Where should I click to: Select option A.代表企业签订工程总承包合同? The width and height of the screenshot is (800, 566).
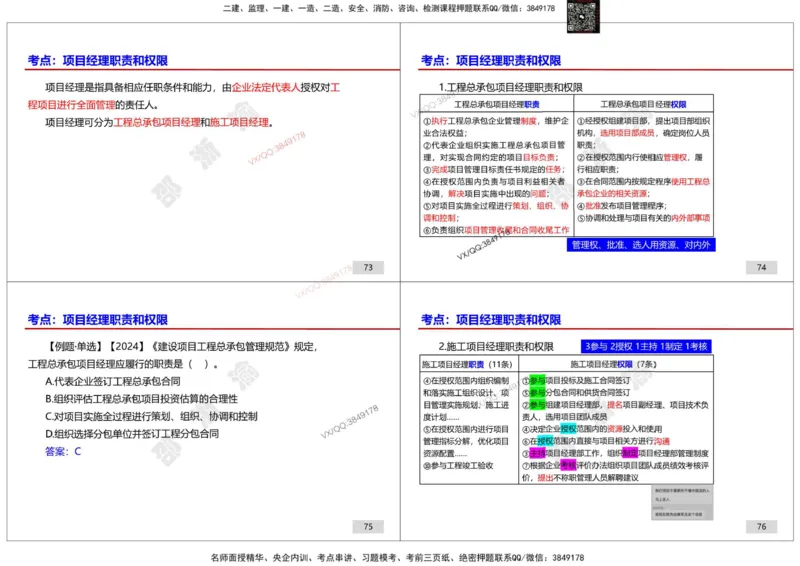[113, 382]
